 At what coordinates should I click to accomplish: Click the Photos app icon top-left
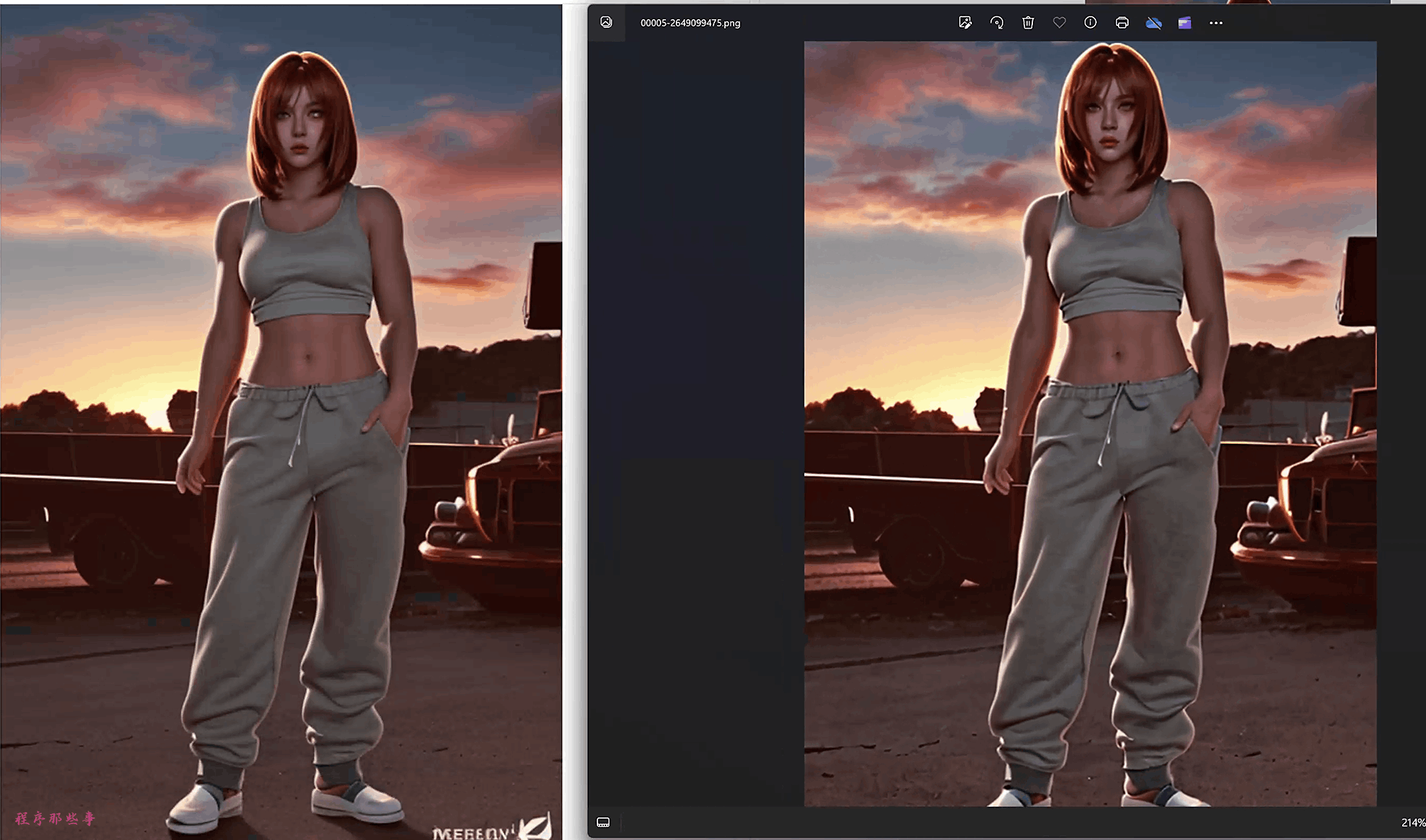(x=606, y=22)
